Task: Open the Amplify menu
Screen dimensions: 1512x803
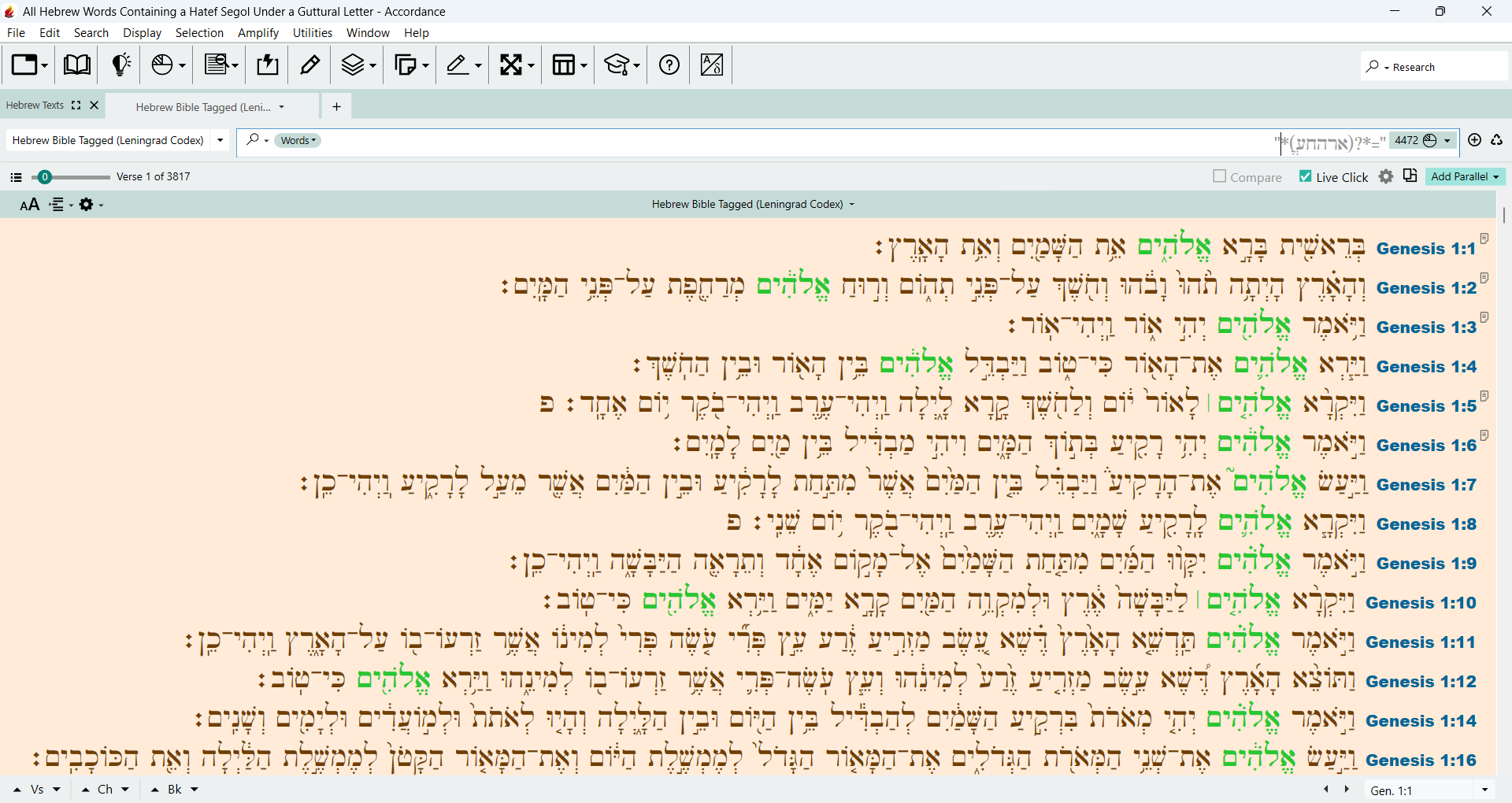Action: click(258, 33)
